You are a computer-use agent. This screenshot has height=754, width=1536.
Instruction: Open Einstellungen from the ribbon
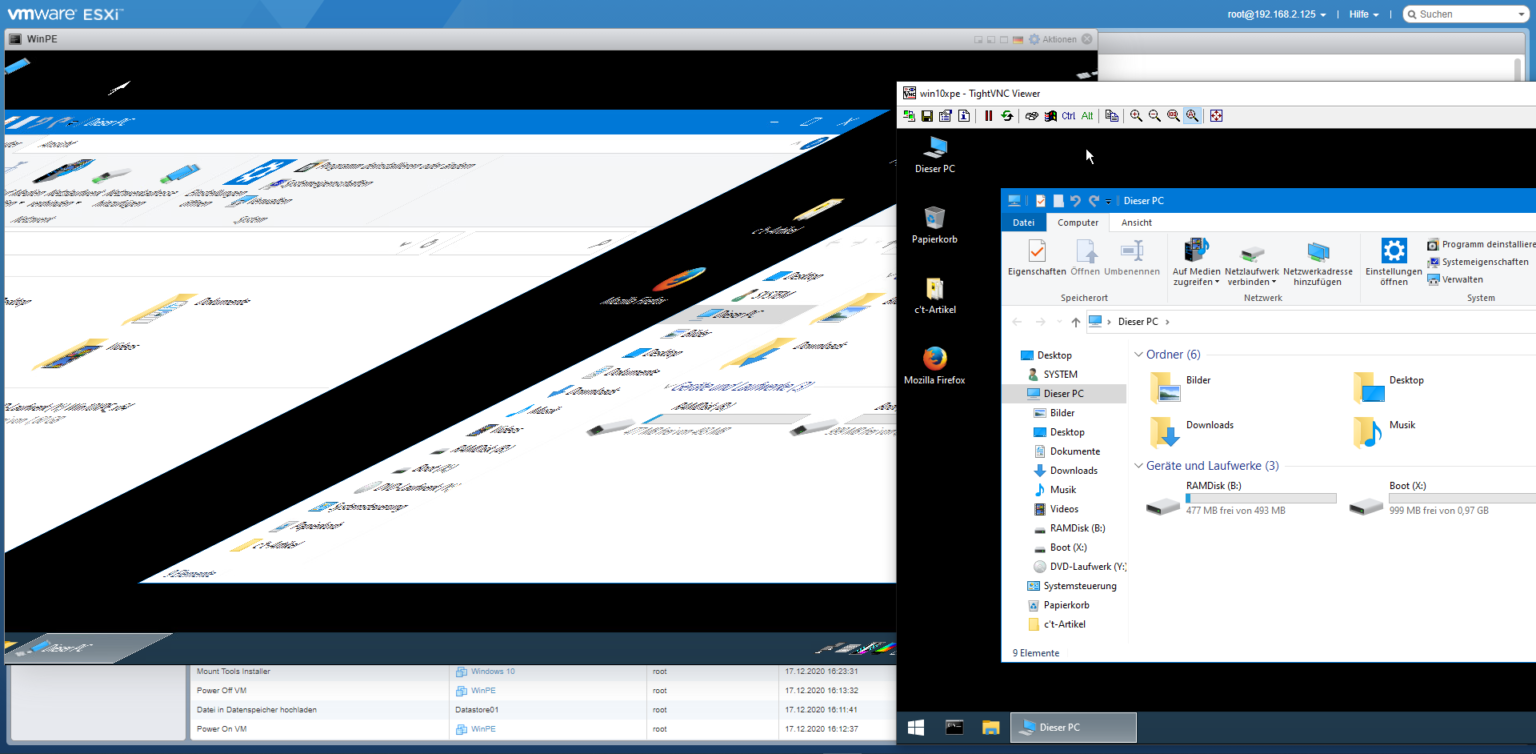tap(1393, 261)
